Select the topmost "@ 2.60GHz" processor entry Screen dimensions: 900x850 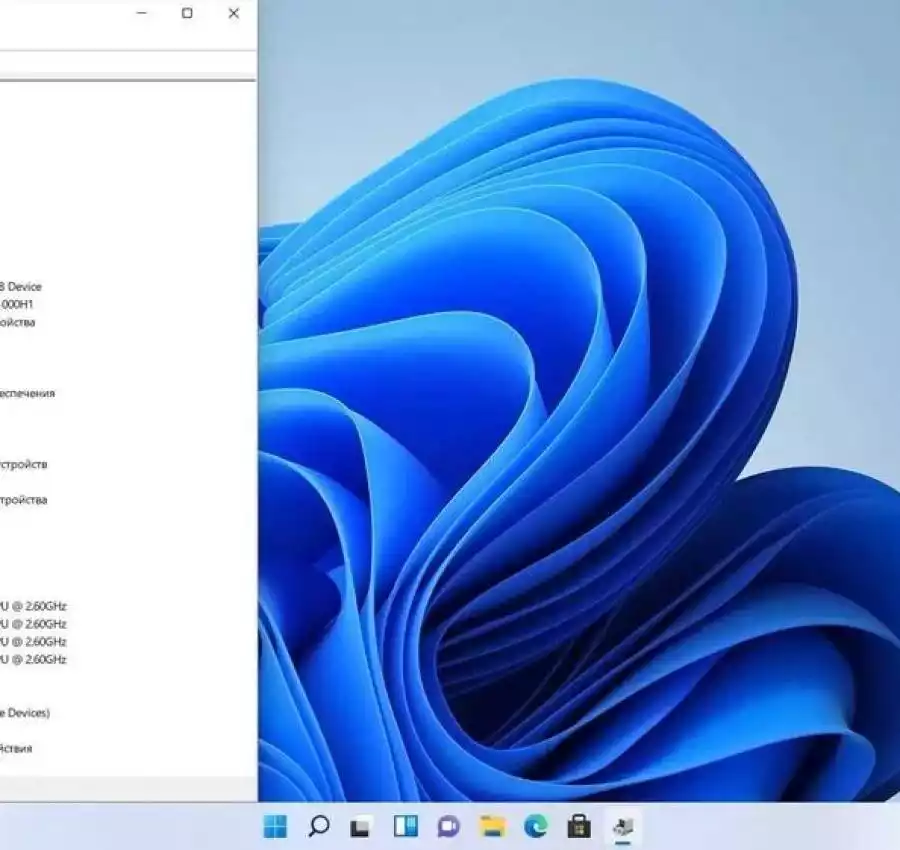click(34, 606)
